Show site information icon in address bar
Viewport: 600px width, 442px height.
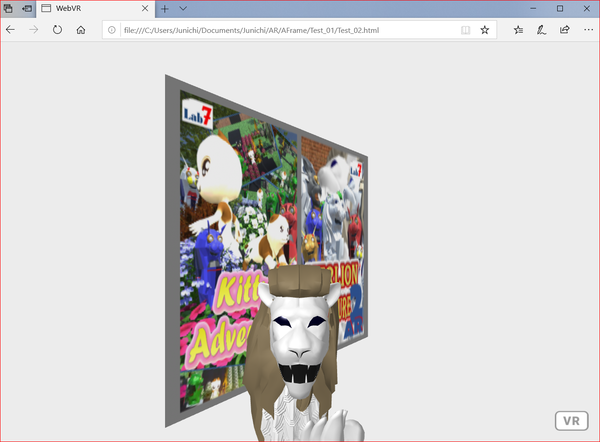[112, 30]
